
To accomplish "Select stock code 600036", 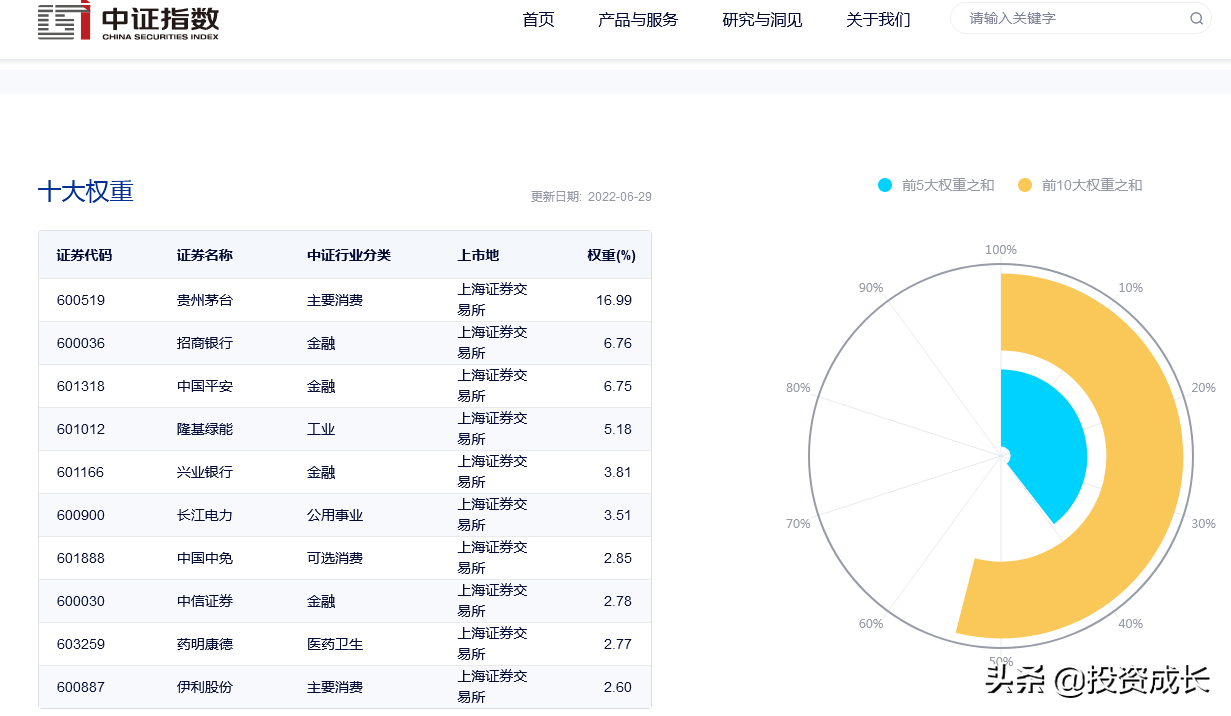I will [x=81, y=343].
